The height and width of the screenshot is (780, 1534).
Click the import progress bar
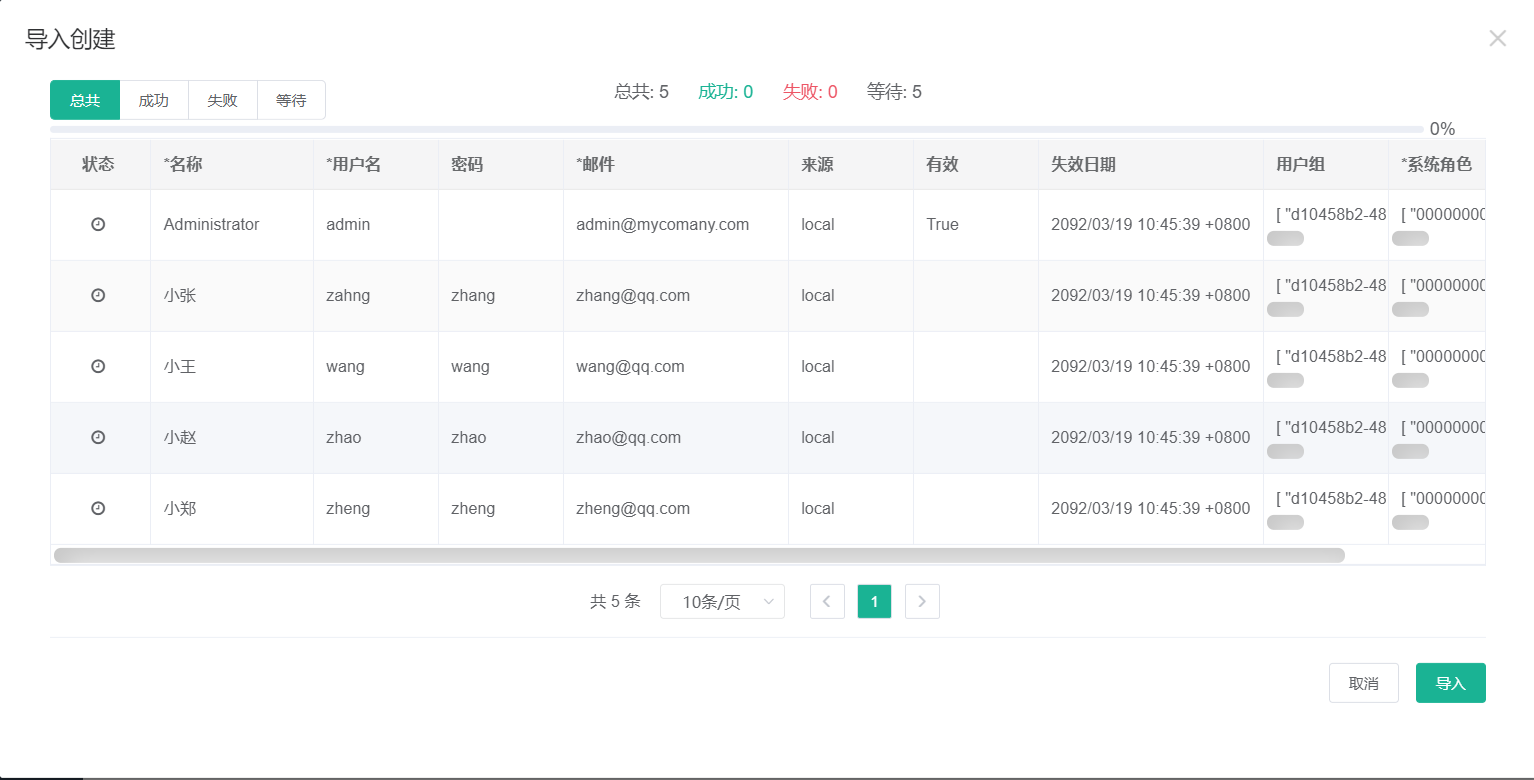point(736,129)
